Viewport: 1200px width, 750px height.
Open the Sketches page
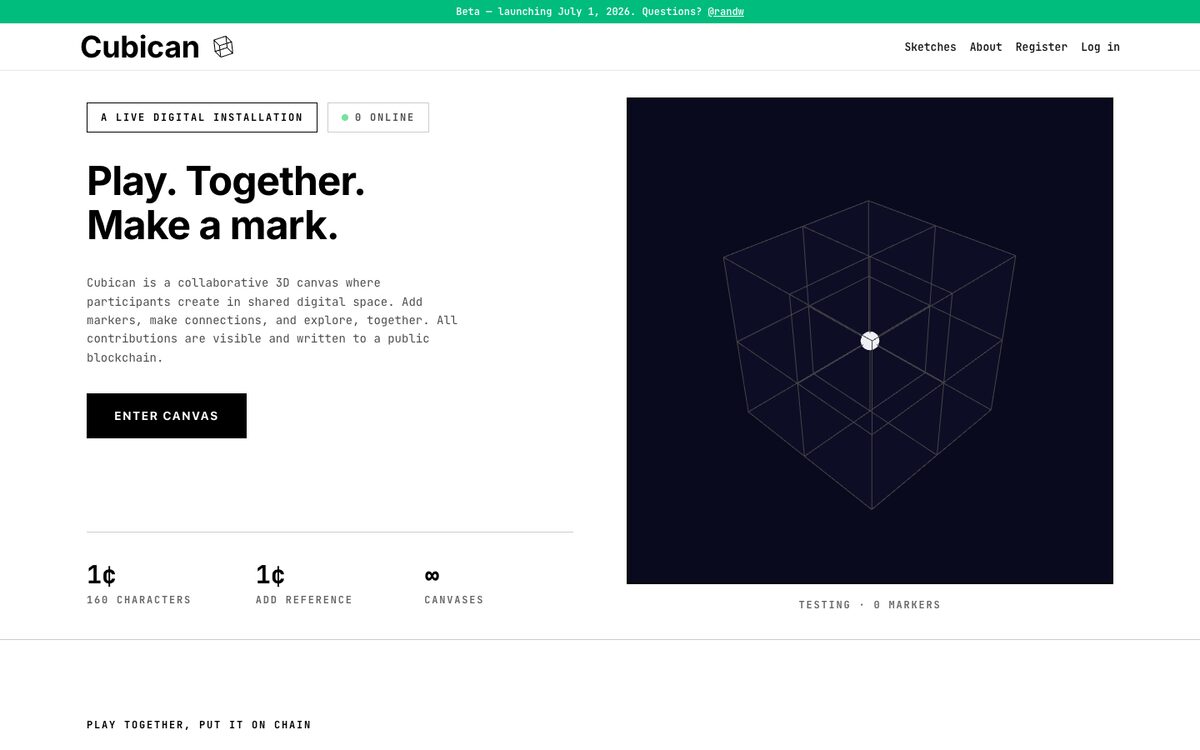click(x=930, y=47)
